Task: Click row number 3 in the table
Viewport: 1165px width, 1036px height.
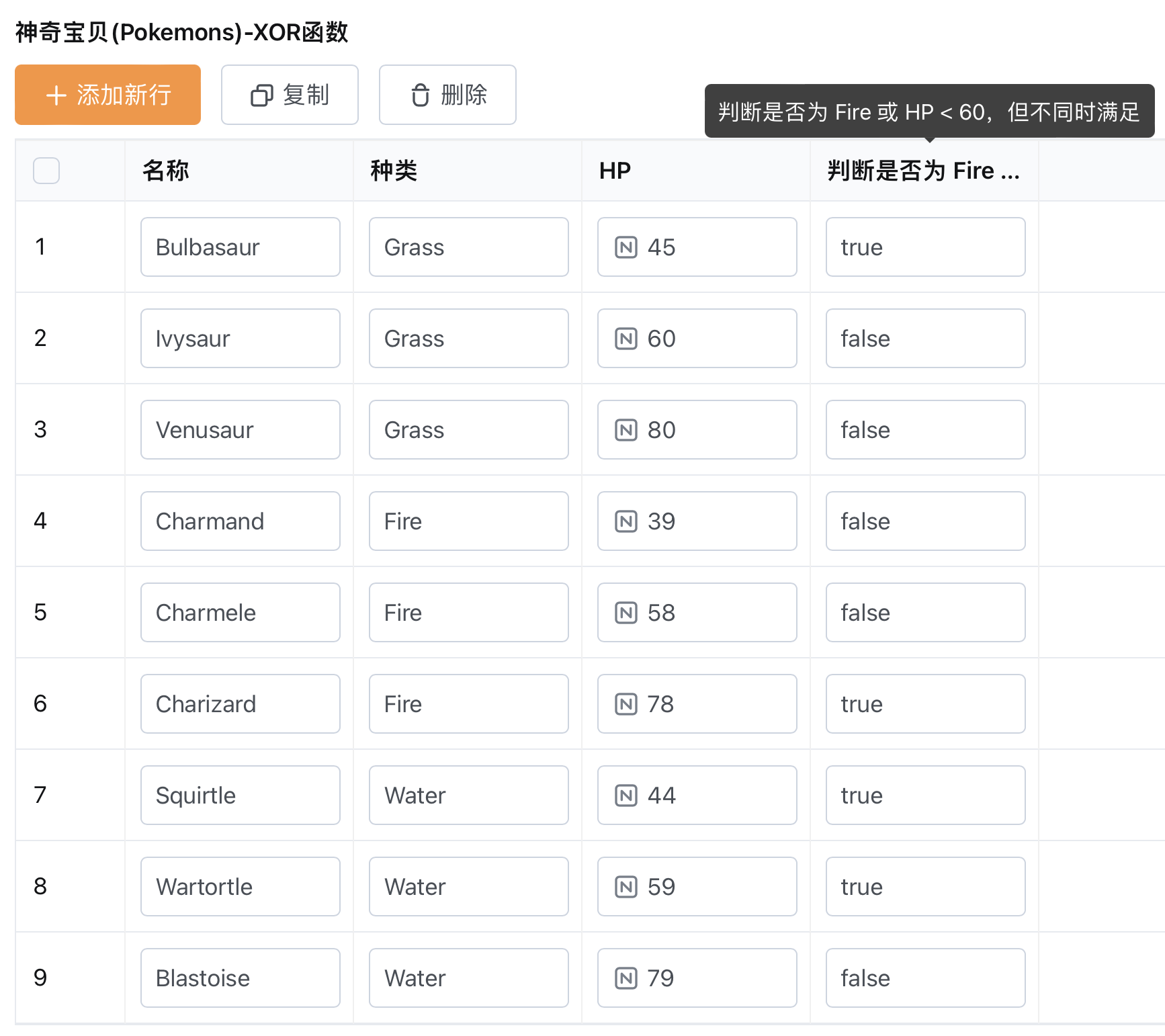Action: (40, 429)
